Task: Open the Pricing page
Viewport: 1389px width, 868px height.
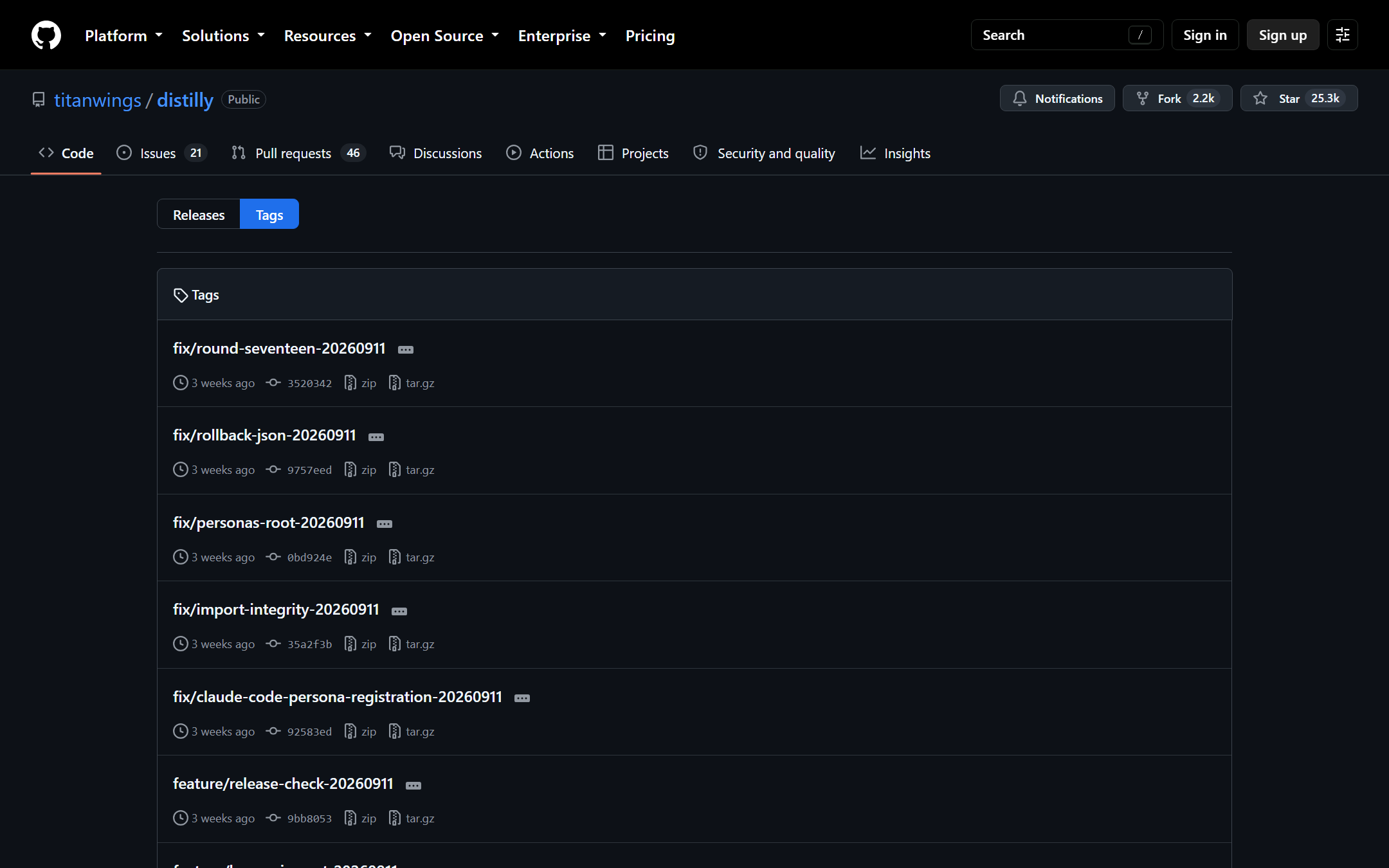Action: [650, 35]
